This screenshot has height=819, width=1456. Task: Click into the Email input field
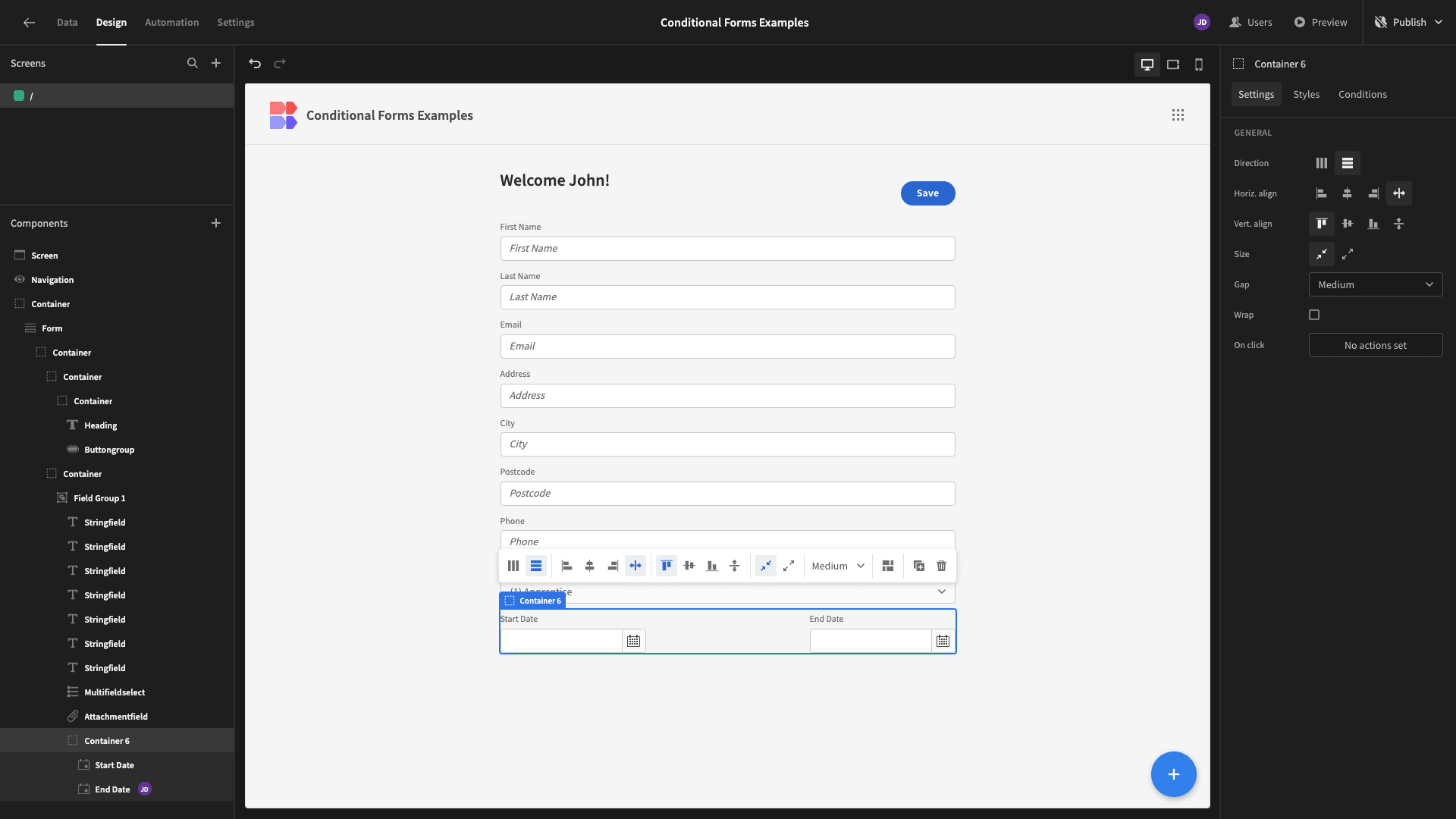pos(727,347)
